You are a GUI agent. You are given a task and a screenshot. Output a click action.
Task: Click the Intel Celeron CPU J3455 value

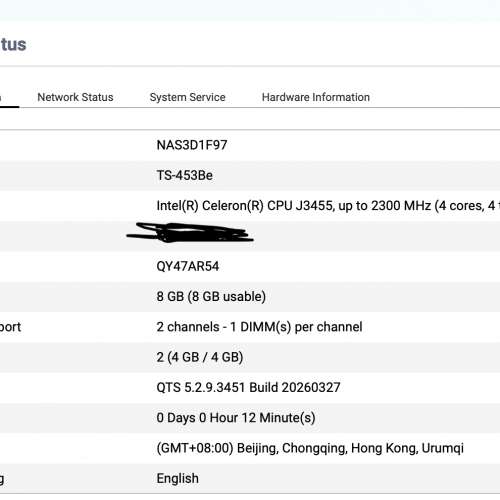(x=328, y=206)
